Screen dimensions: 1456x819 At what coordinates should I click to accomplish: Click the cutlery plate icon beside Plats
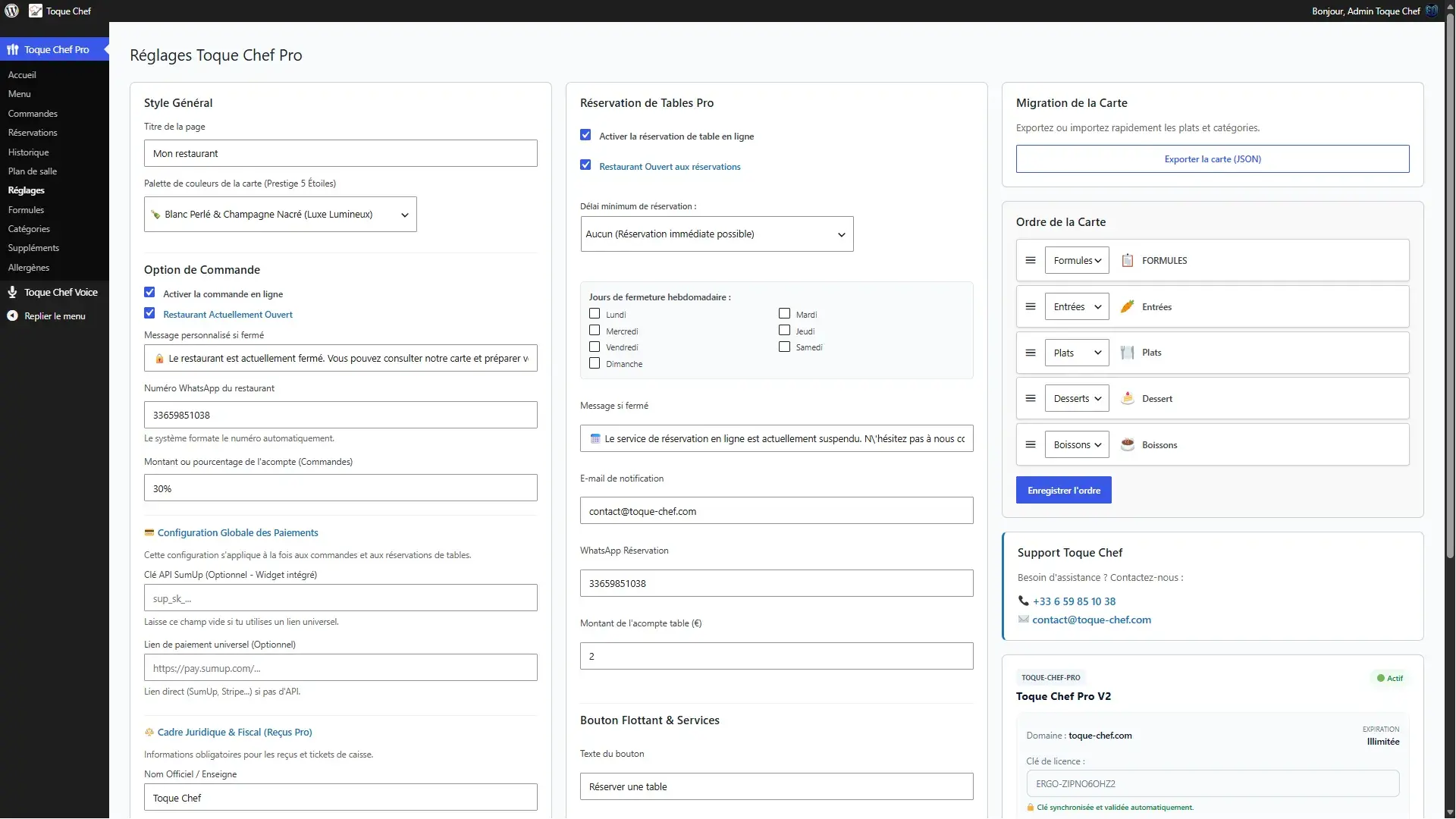point(1128,353)
